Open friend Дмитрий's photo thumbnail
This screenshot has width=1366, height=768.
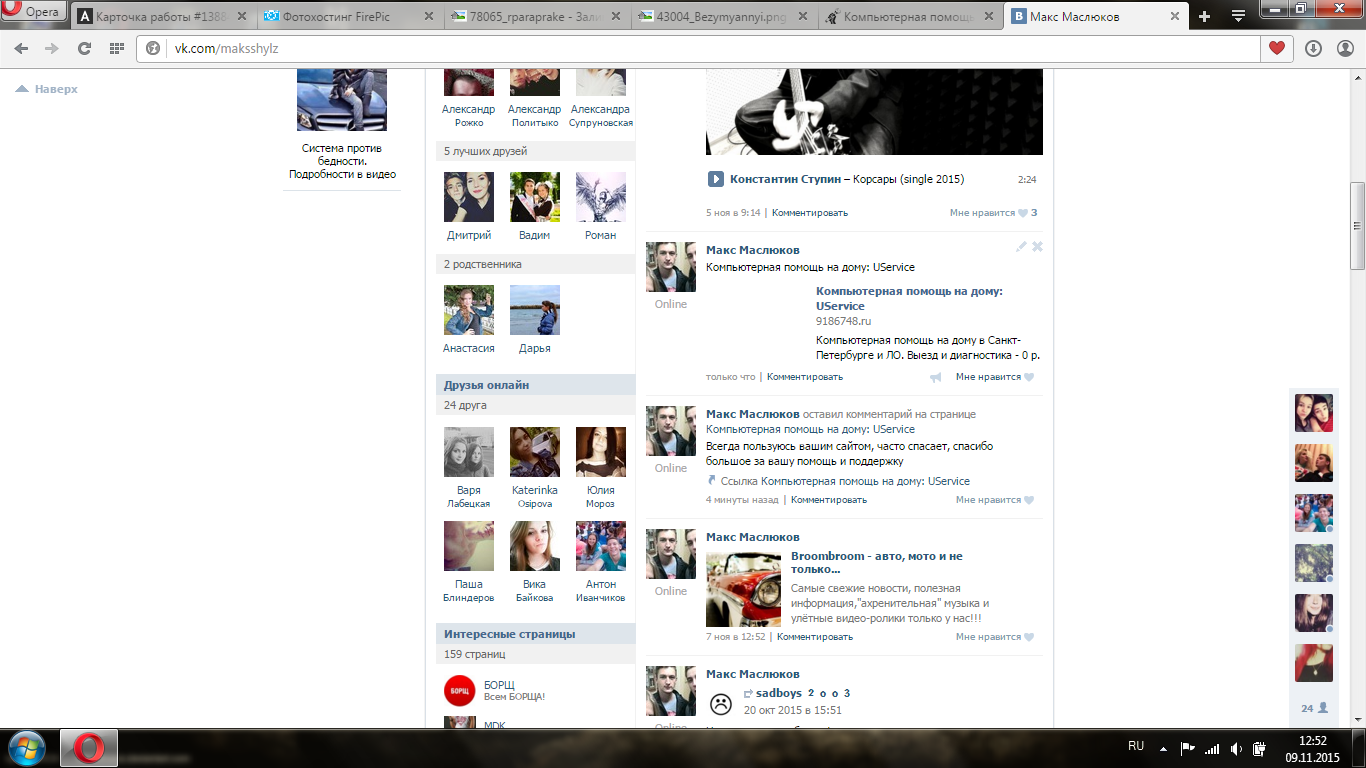469,197
